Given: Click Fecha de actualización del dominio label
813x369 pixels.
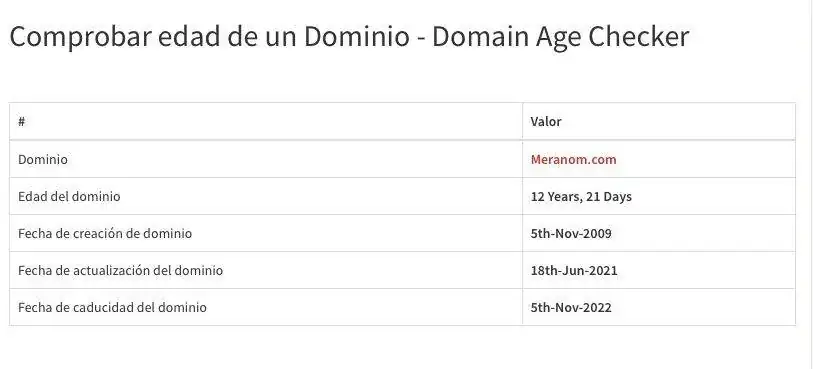Looking at the screenshot, I should pos(120,271).
